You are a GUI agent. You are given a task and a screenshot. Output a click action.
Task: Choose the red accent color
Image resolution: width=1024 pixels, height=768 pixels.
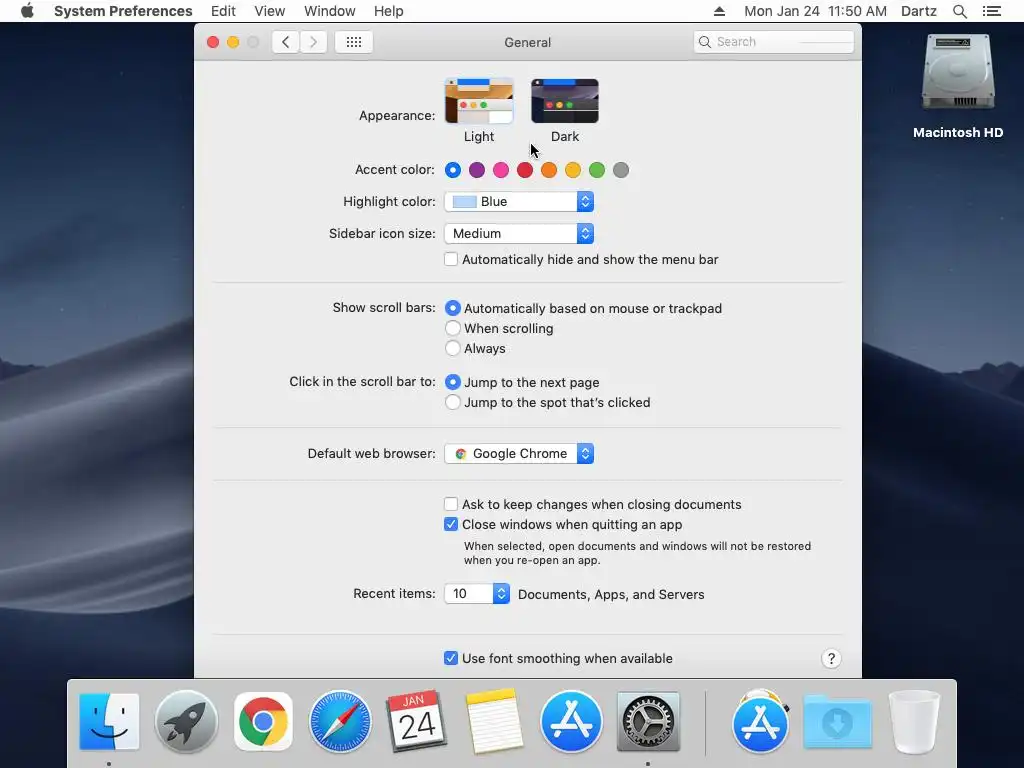click(525, 170)
